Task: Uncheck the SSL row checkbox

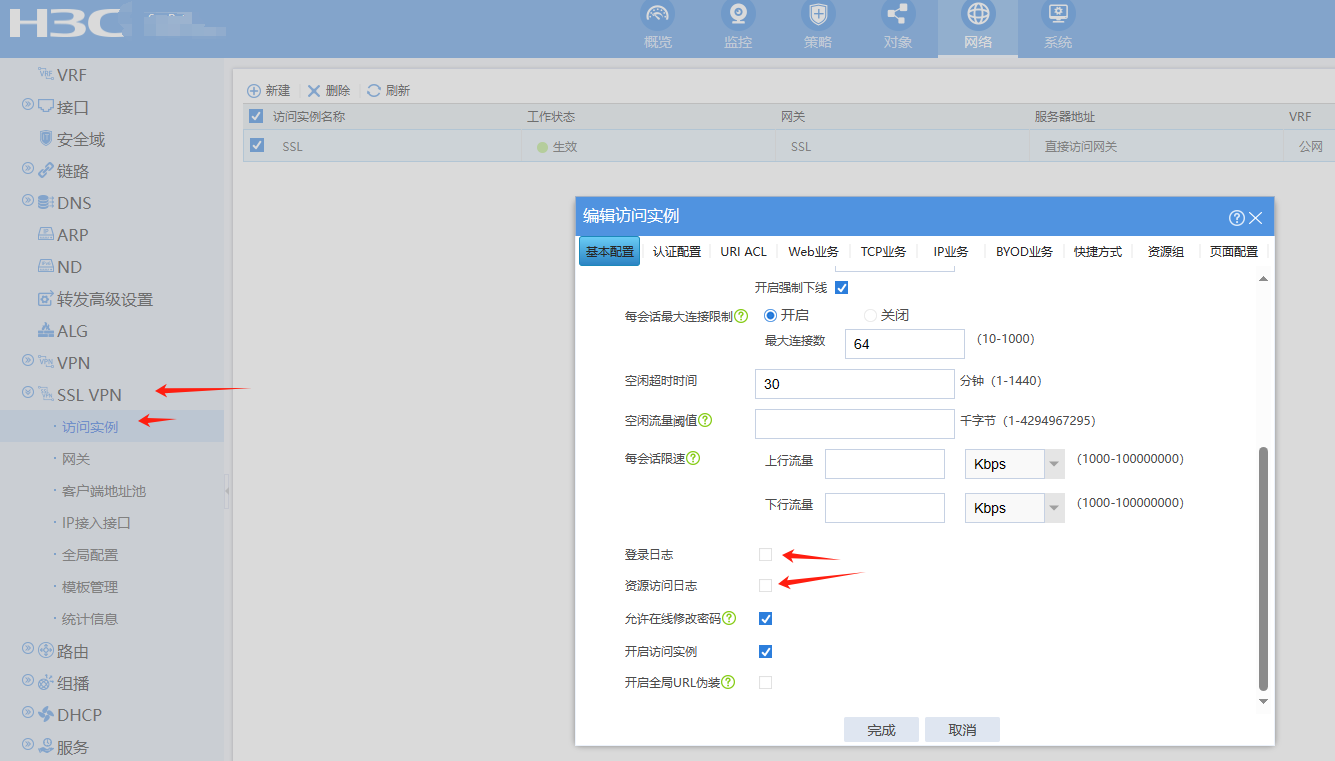Action: (257, 145)
